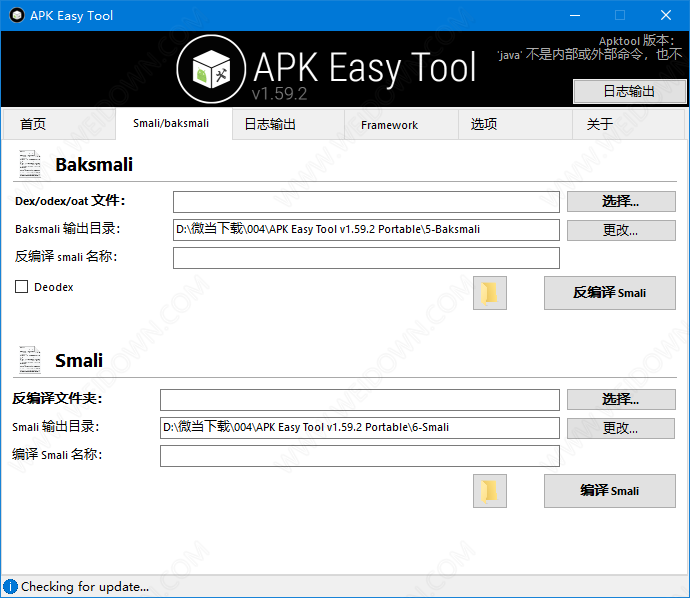Open the Smali output folder icon
Image resolution: width=690 pixels, height=598 pixels.
[x=490, y=491]
